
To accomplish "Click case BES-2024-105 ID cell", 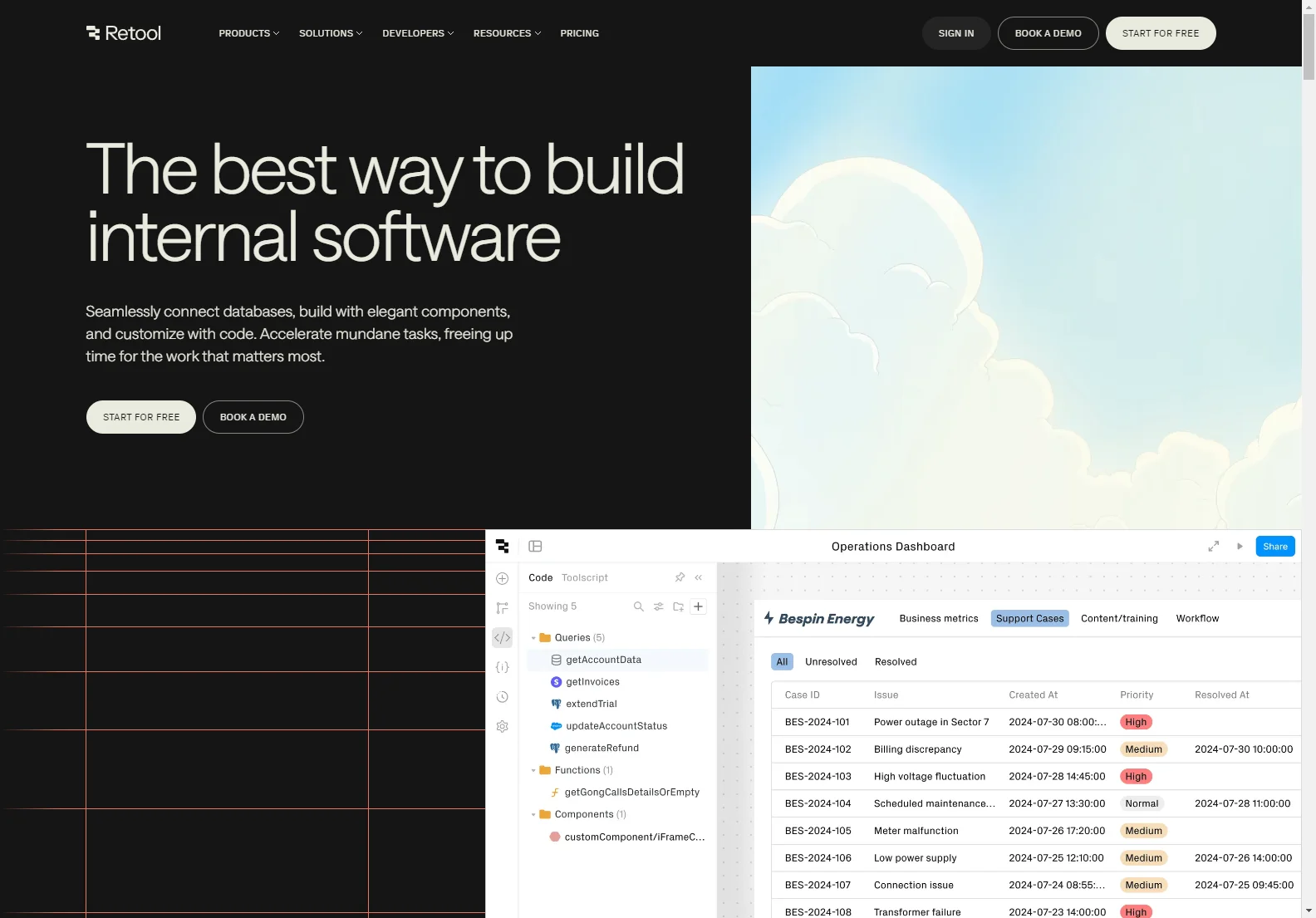I will (818, 831).
